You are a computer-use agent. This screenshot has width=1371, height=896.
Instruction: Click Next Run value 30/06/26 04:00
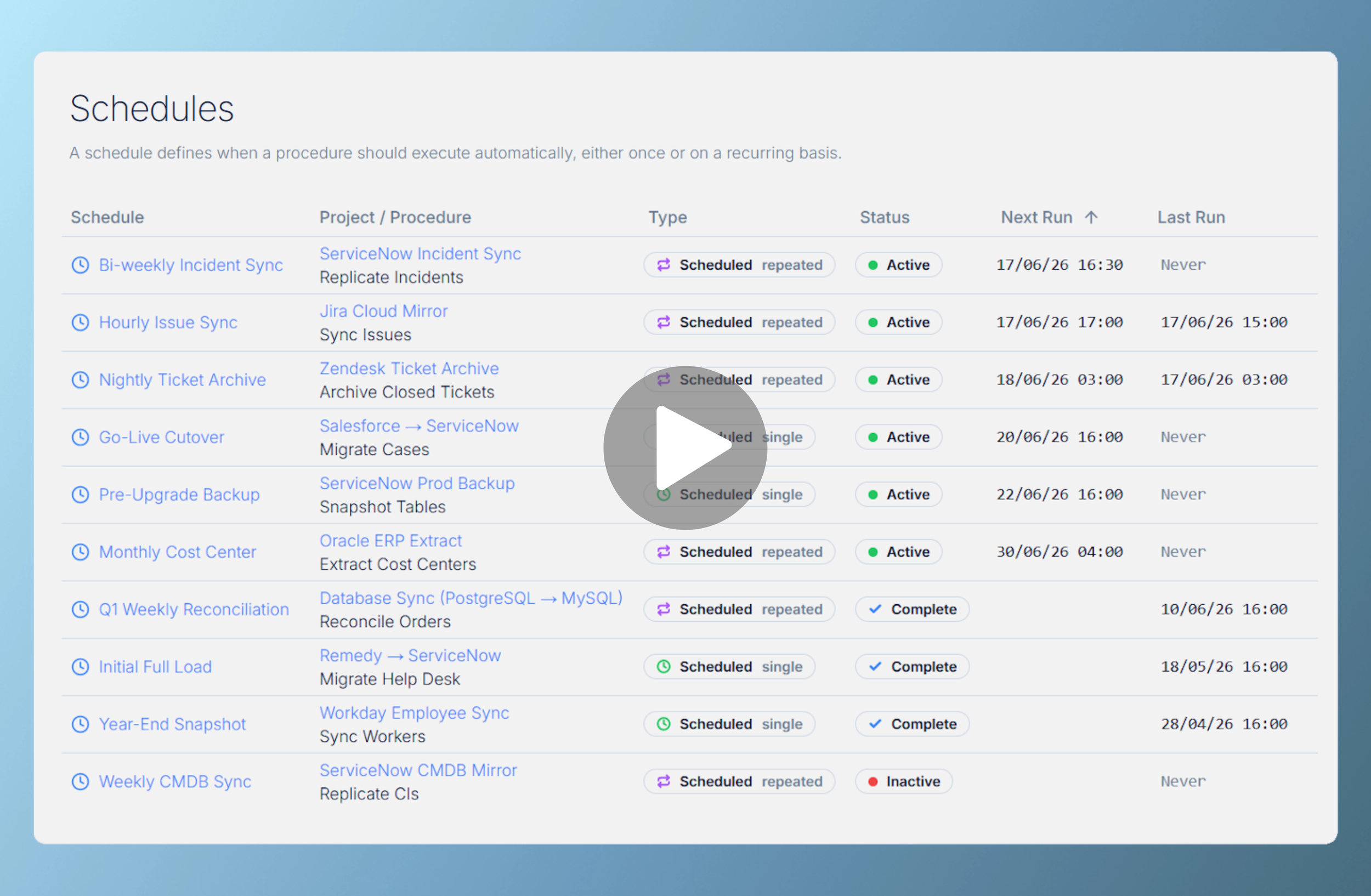[1060, 552]
